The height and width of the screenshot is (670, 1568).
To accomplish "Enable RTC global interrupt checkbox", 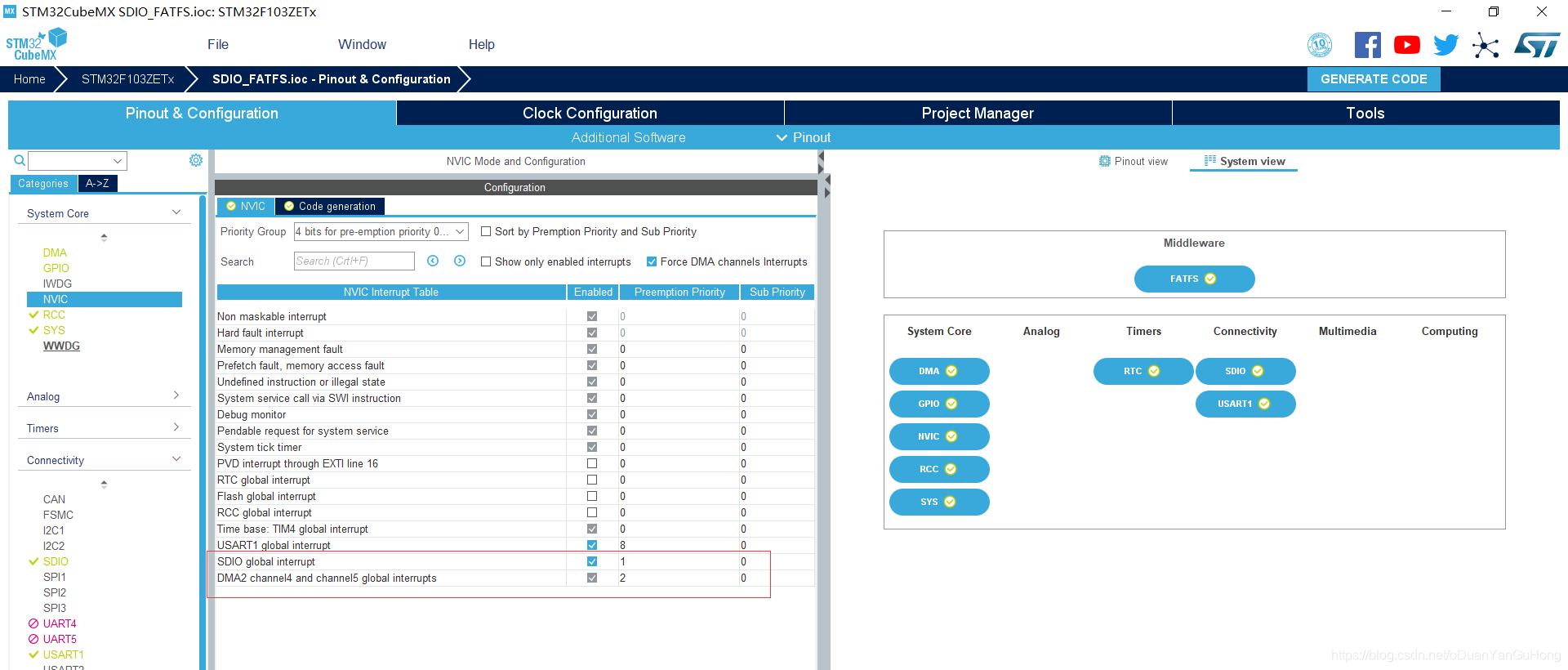I will pos(592,480).
